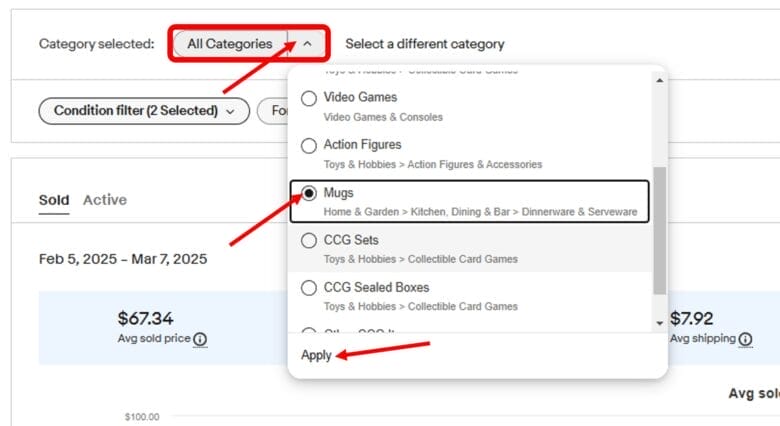This screenshot has height=426, width=780.
Task: Click info icon beside Avg shipping
Action: coord(745,340)
